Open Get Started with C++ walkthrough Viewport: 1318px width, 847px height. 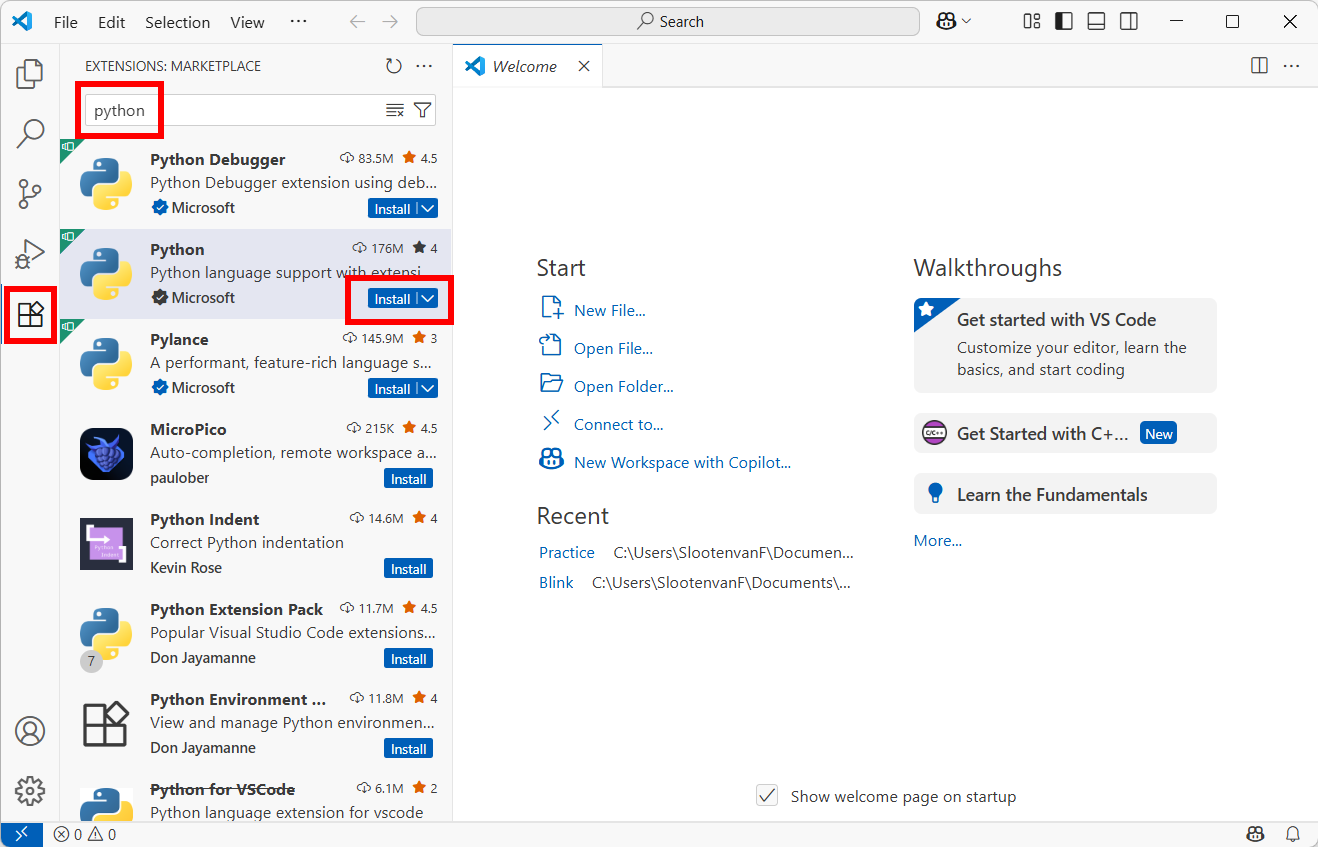(x=1065, y=433)
